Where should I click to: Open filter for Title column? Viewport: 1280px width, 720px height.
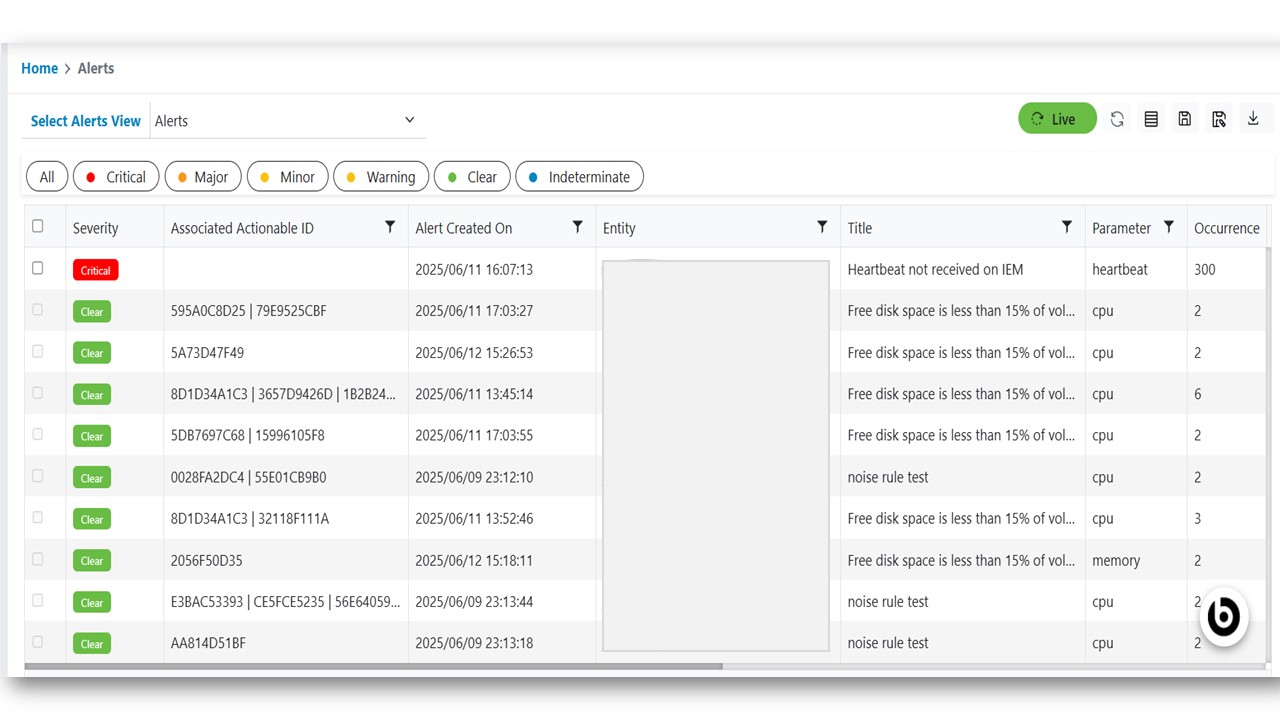[x=1067, y=227]
